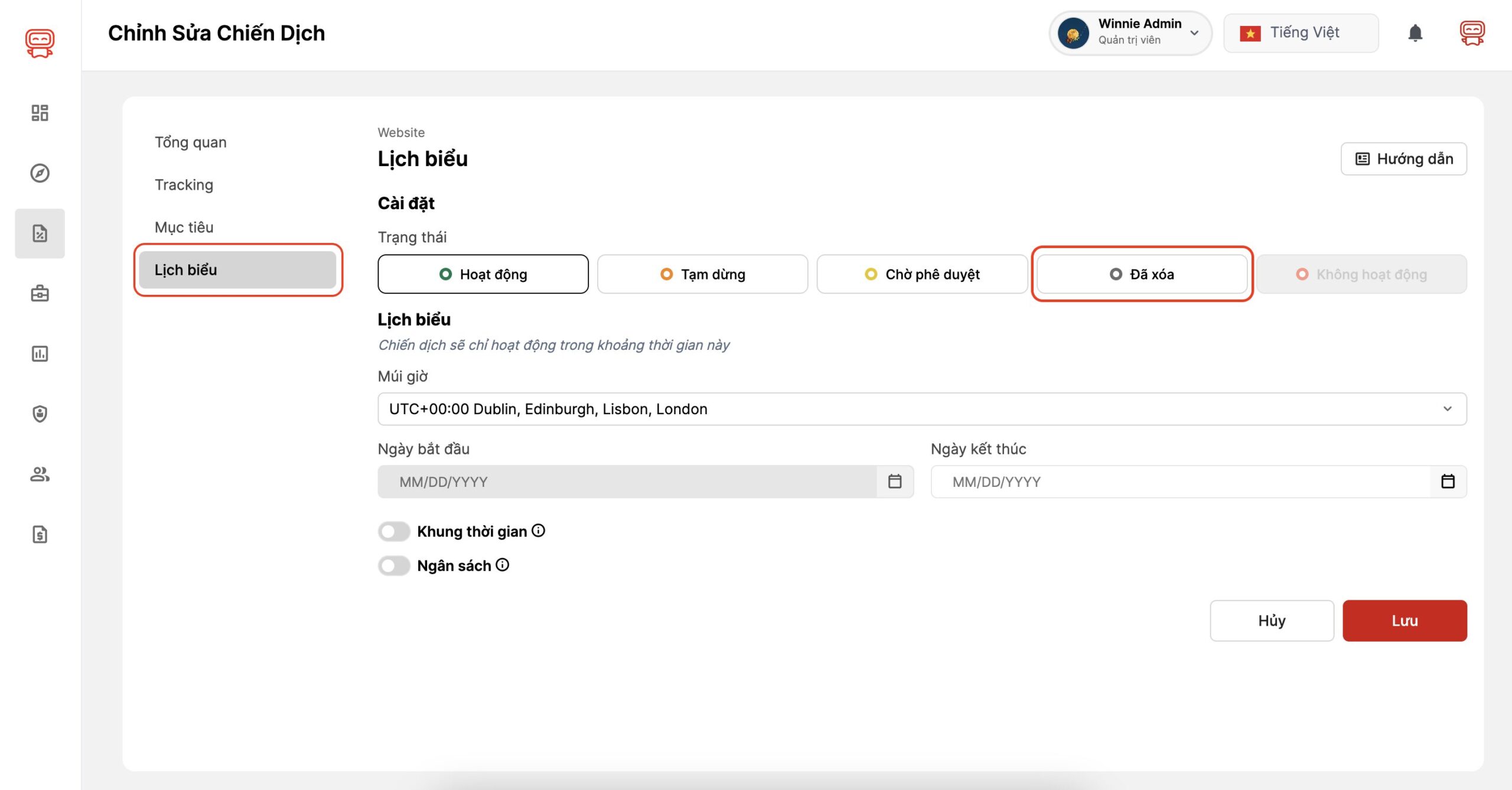Click the shield security icon in sidebar
The image size is (1512, 790).
coord(40,414)
